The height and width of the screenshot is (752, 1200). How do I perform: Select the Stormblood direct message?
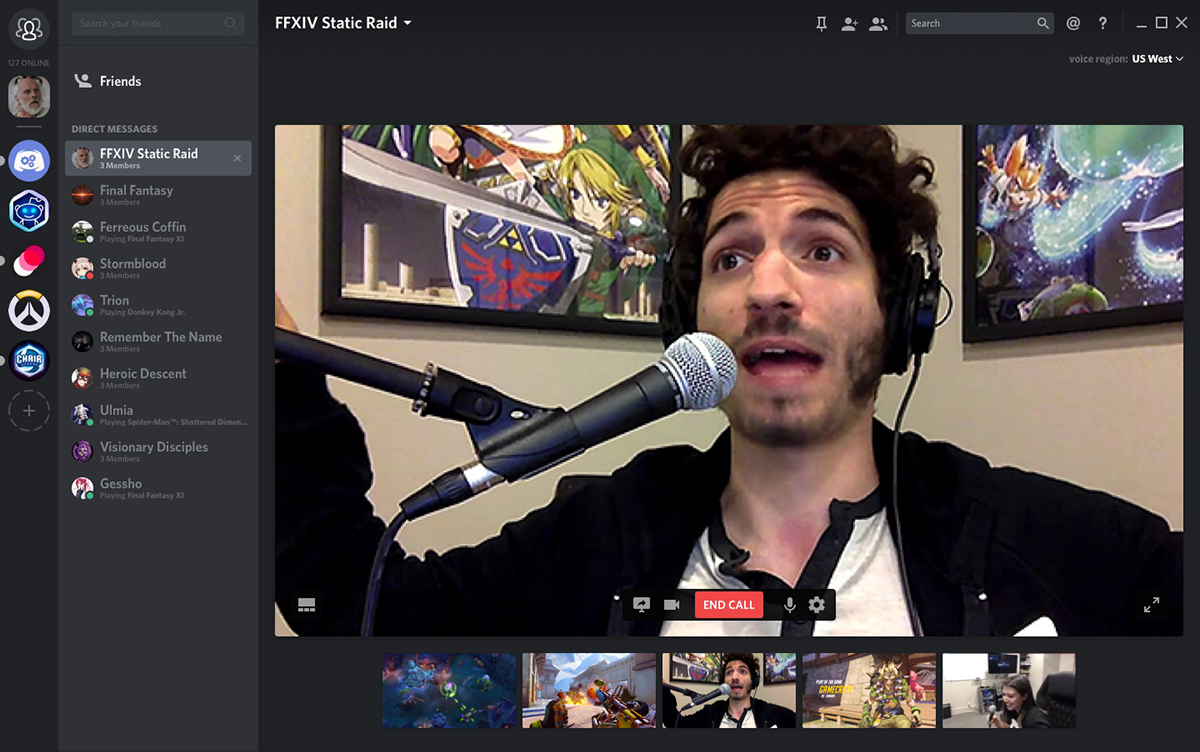point(133,267)
